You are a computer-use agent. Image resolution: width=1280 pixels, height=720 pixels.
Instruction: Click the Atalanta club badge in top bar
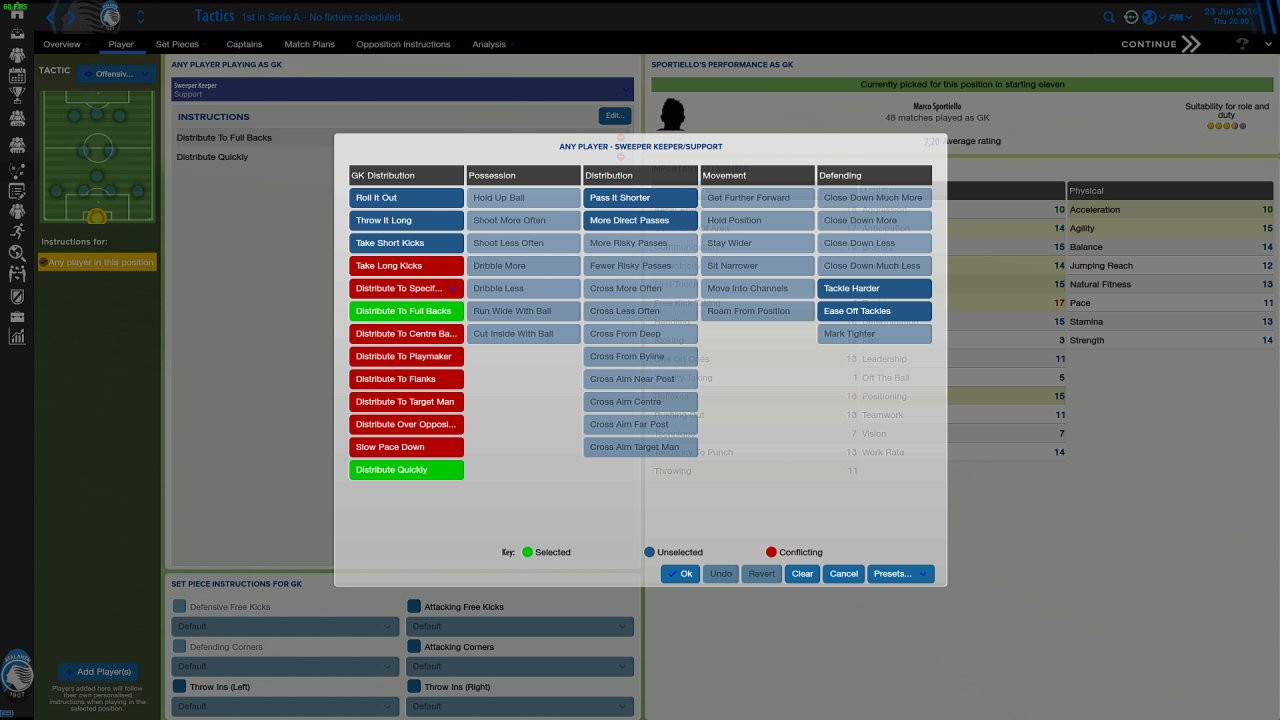[110, 16]
